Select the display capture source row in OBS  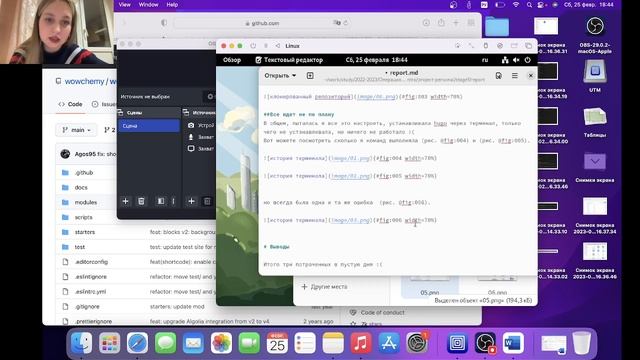(200, 149)
